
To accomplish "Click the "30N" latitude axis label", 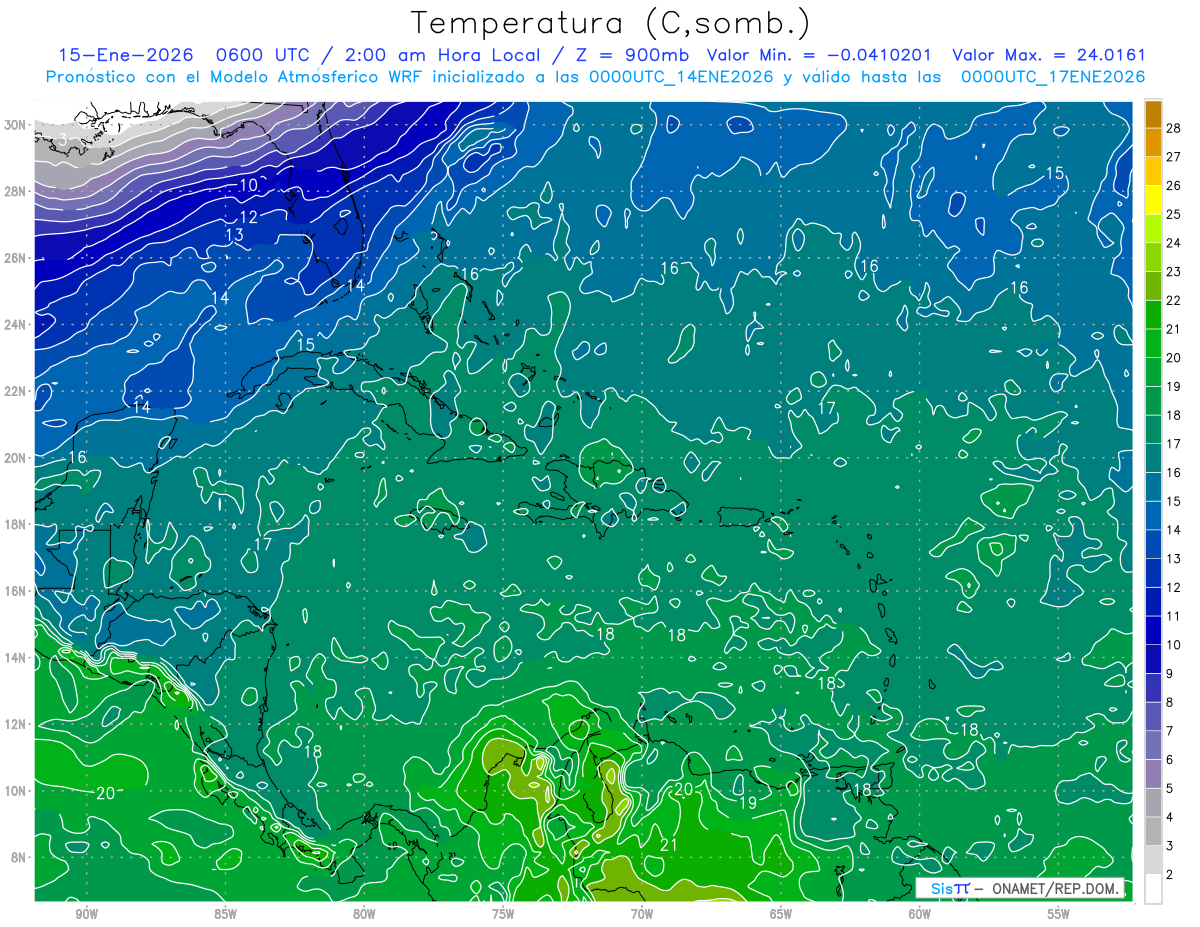I will pos(14,125).
